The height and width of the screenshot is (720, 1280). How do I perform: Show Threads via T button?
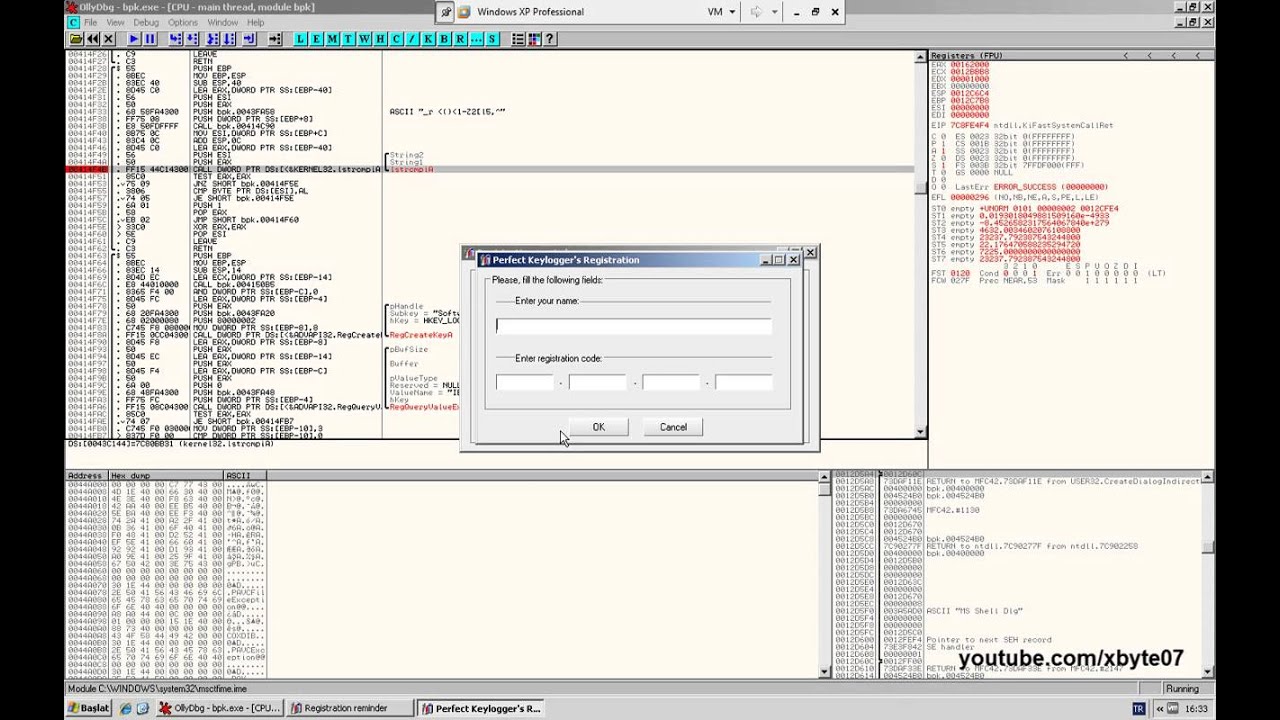click(x=348, y=39)
